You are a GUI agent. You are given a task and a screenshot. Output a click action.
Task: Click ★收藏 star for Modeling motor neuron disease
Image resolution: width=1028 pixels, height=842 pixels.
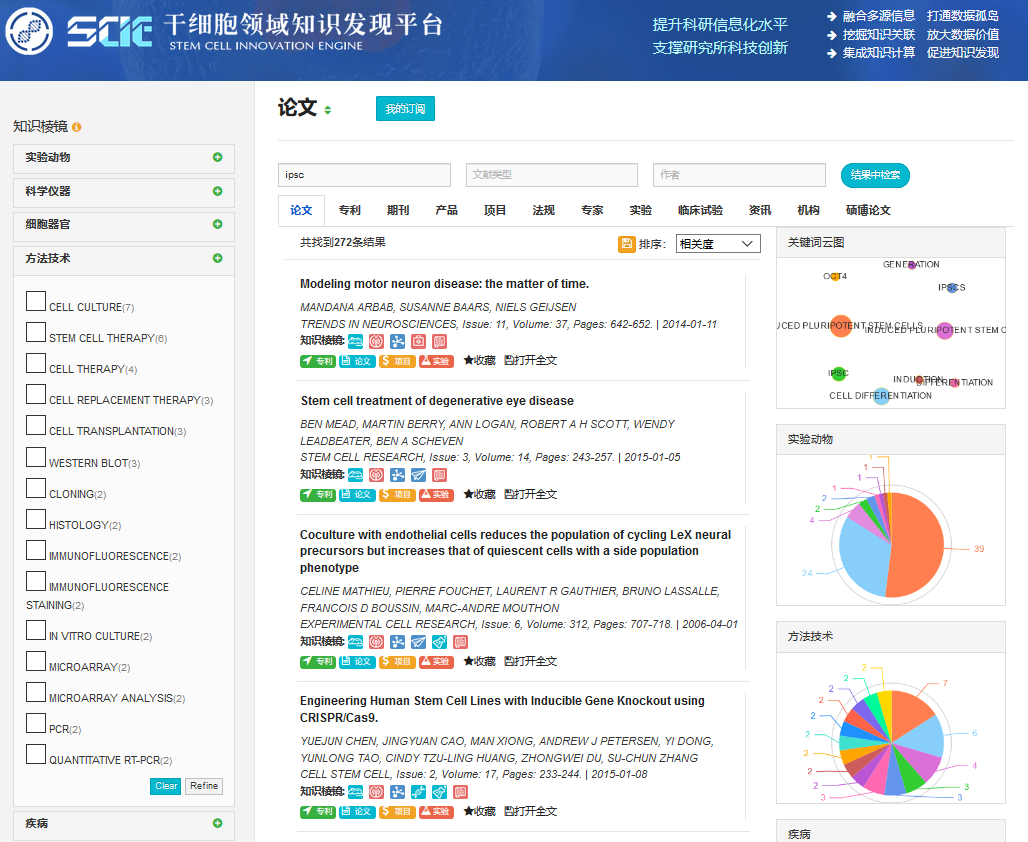[479, 361]
